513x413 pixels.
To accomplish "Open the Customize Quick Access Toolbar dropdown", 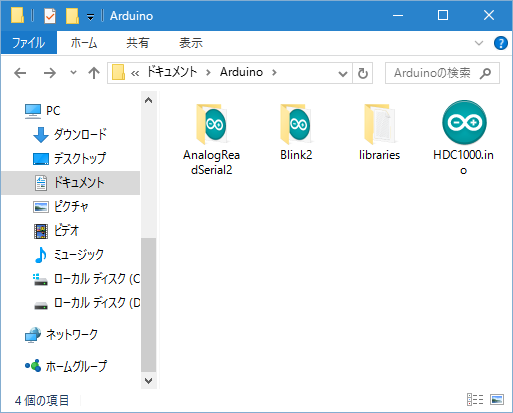I will (90, 16).
